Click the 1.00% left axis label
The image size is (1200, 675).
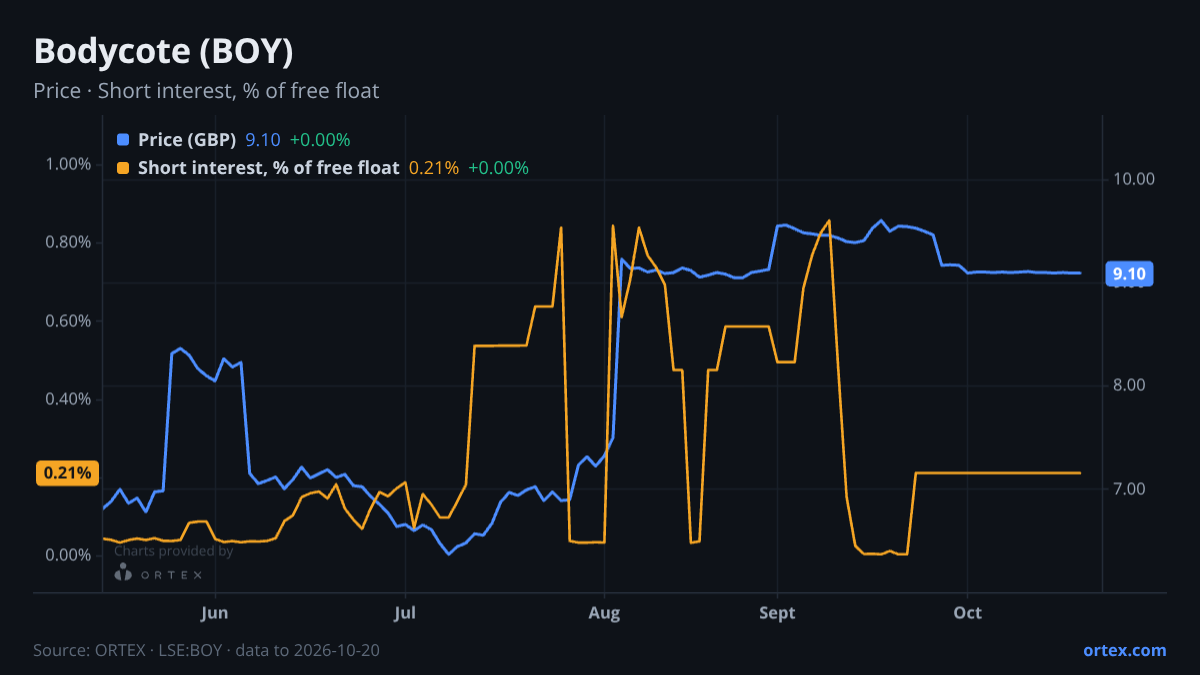[x=69, y=164]
